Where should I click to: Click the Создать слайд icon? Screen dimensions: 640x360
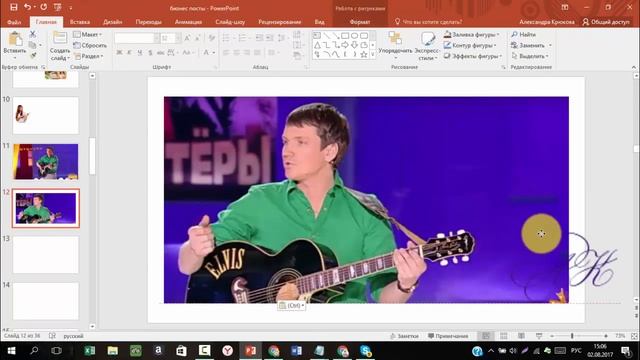[60, 38]
